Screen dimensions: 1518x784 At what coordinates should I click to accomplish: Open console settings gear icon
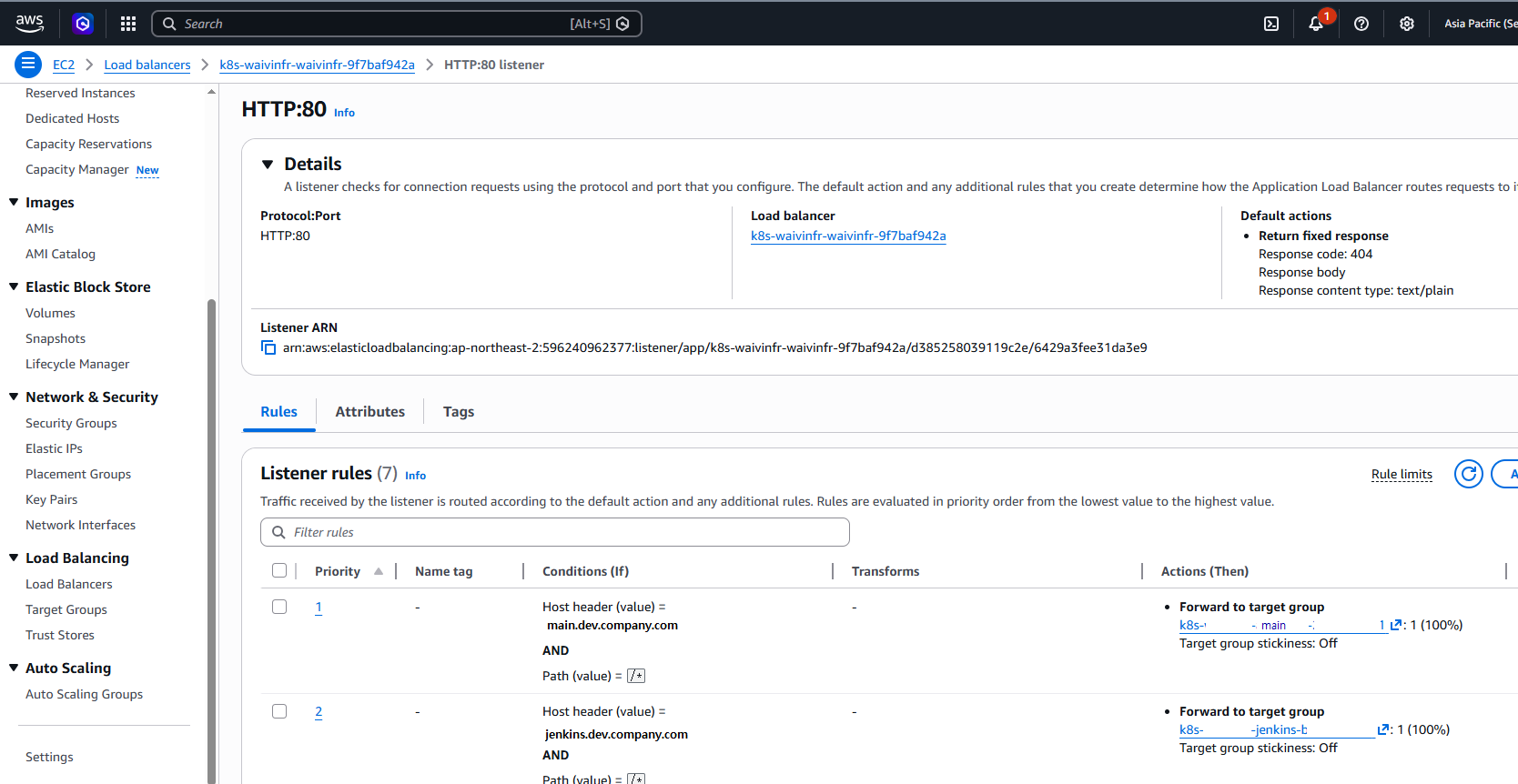coord(1407,24)
